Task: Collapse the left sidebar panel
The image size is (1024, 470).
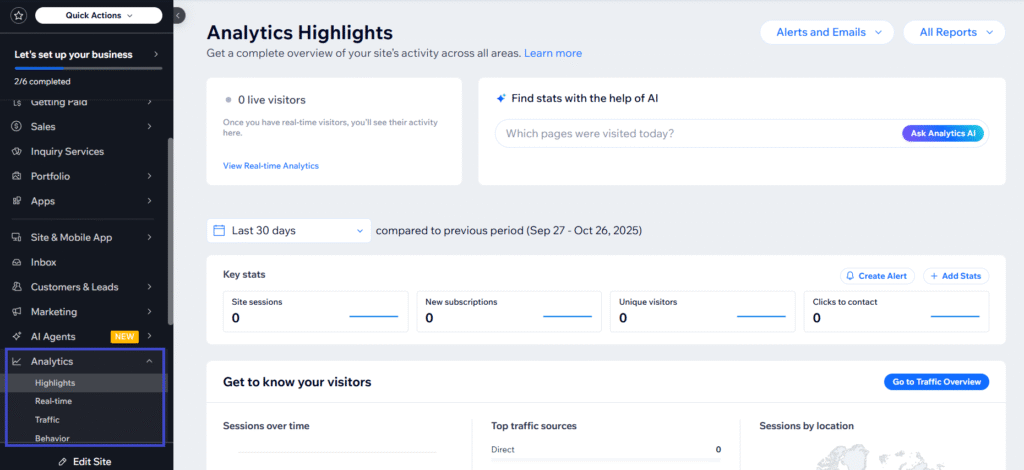Action: [x=179, y=15]
